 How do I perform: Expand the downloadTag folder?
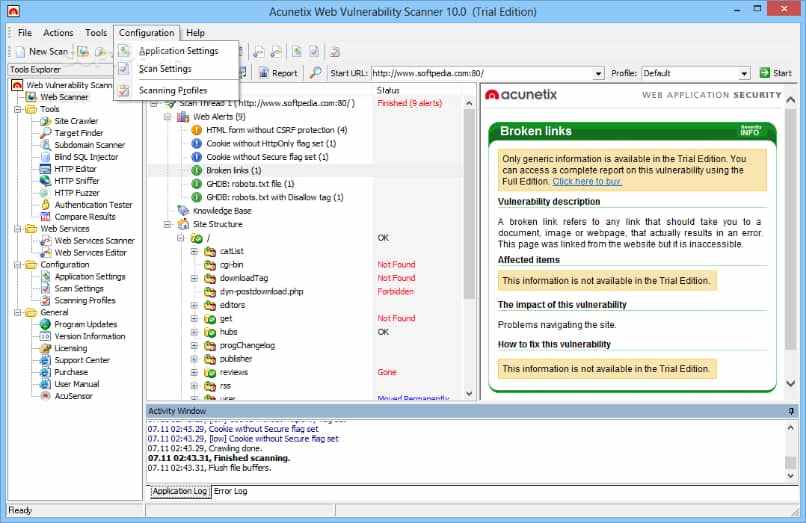point(194,278)
